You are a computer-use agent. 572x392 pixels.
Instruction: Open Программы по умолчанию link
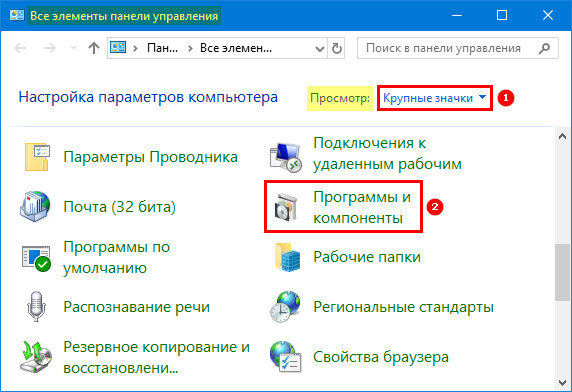pos(116,257)
